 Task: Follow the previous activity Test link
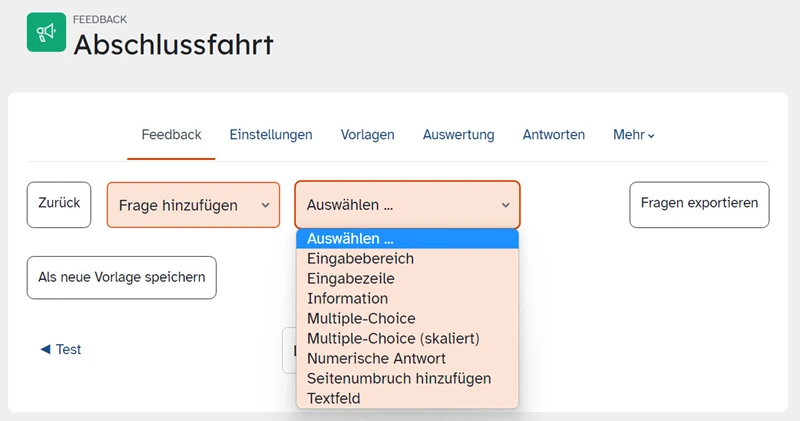[61, 350]
